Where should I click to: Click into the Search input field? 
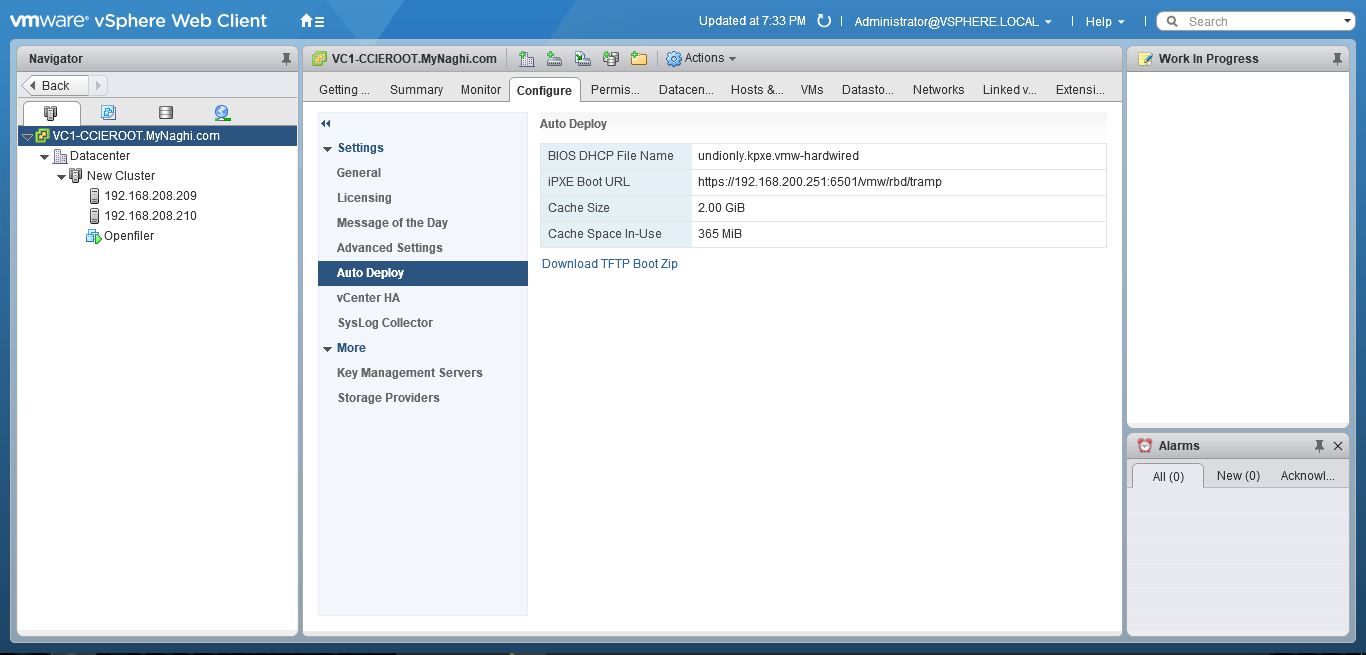pyautogui.click(x=1262, y=21)
